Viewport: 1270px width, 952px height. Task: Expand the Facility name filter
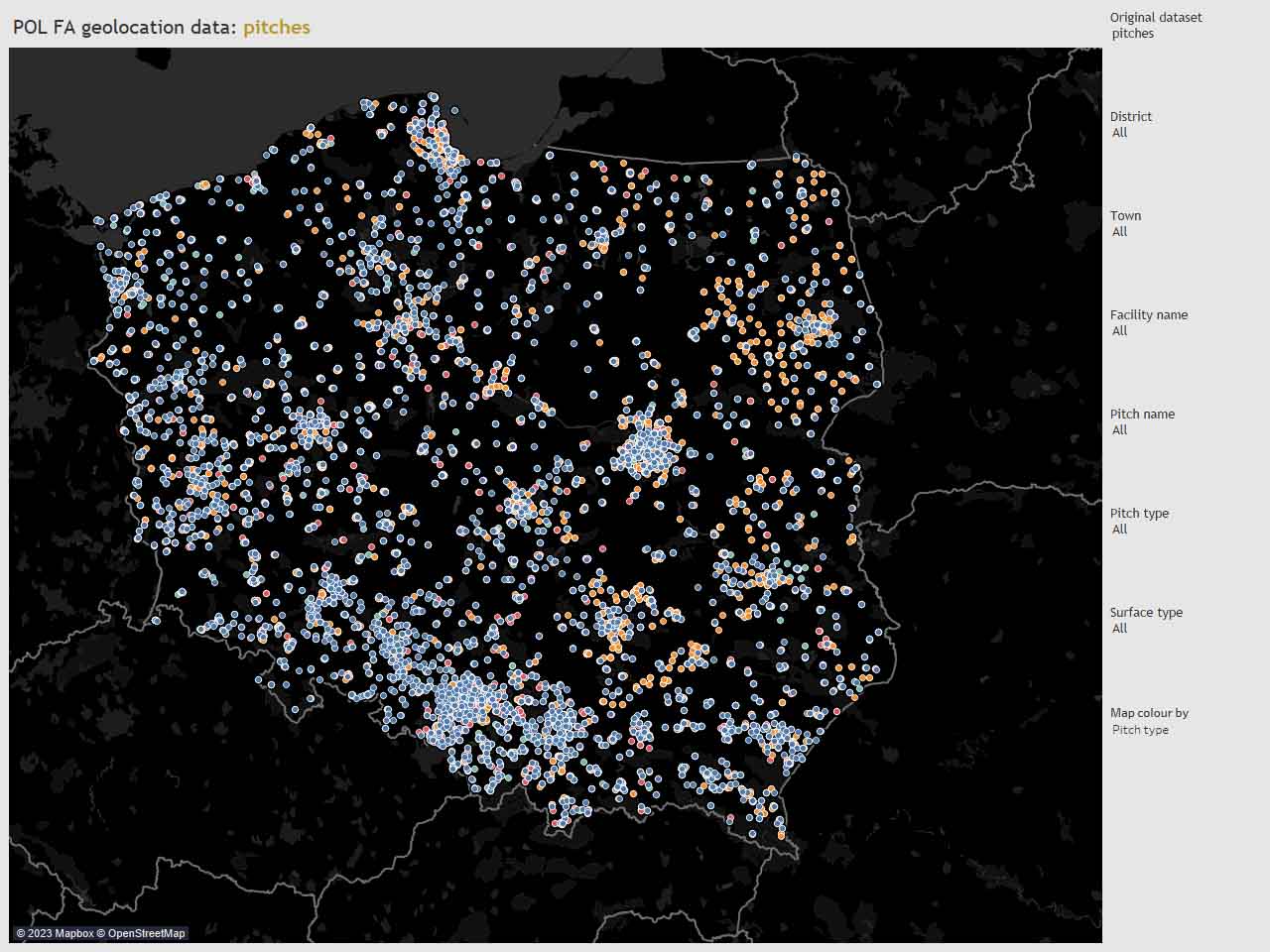tap(1120, 331)
